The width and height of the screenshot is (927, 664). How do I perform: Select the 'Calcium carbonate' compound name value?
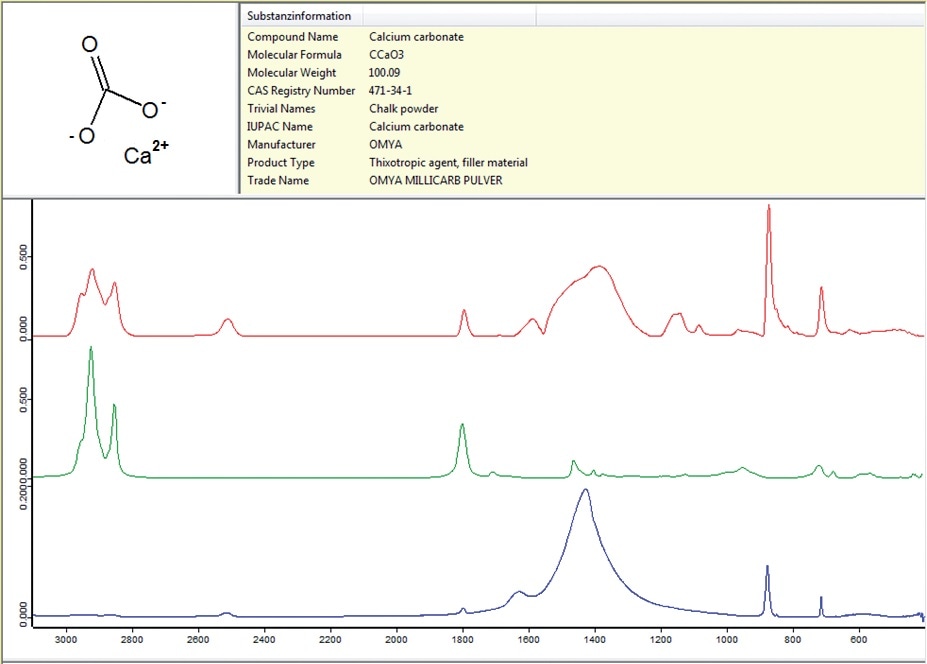pos(416,37)
